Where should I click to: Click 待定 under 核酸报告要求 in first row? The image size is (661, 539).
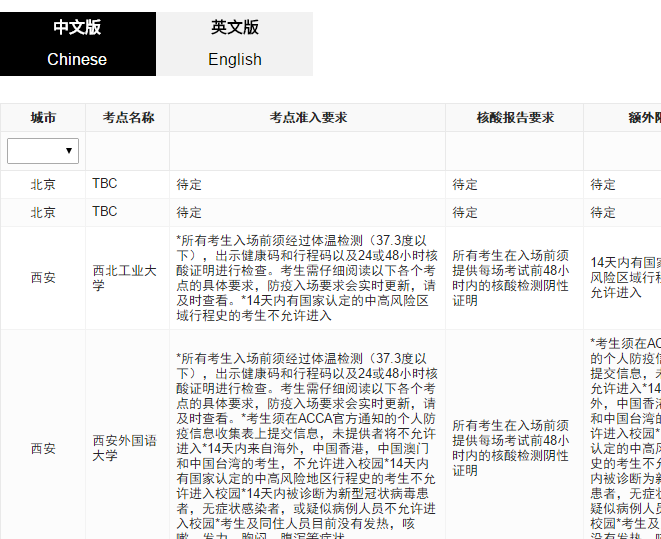tap(465, 185)
